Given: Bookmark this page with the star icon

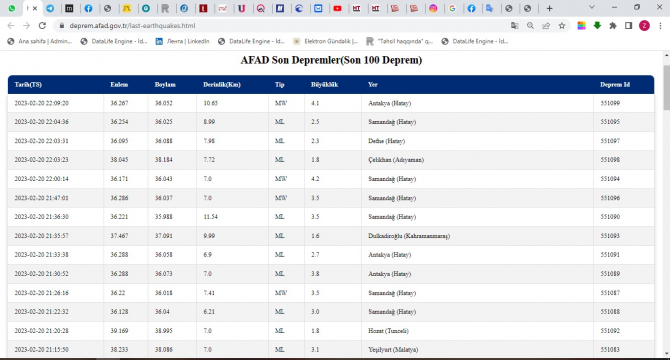Looking at the screenshot, I should (x=562, y=26).
